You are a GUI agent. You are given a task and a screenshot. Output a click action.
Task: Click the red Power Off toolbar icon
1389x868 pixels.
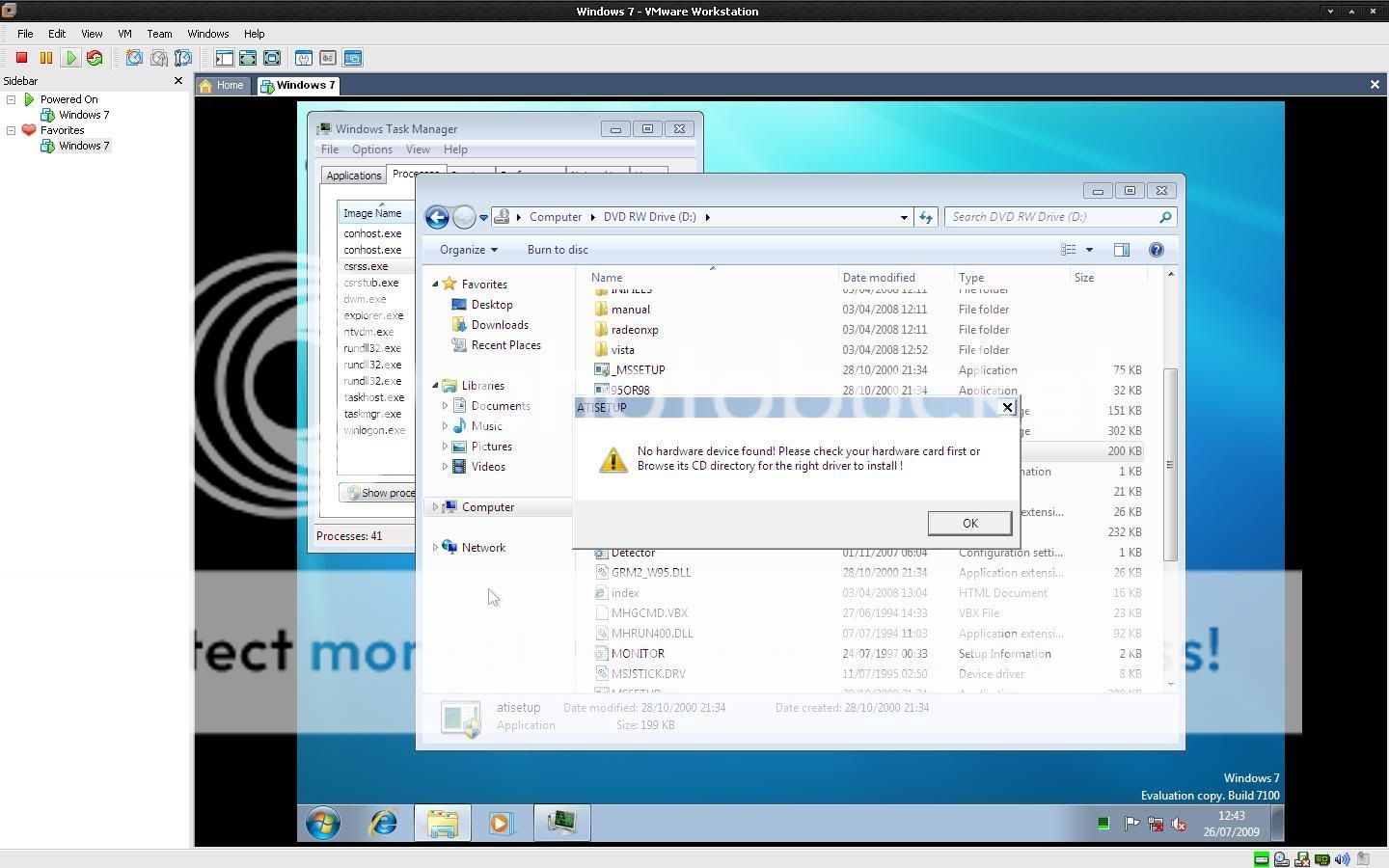(21, 58)
